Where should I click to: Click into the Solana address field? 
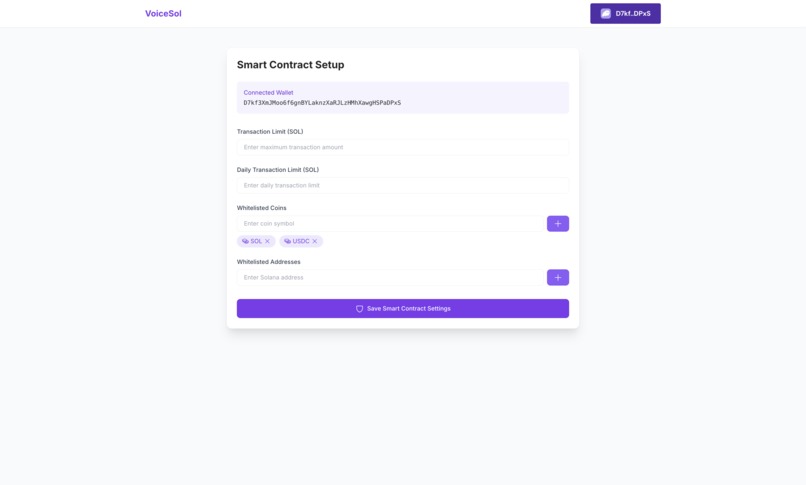(390, 277)
